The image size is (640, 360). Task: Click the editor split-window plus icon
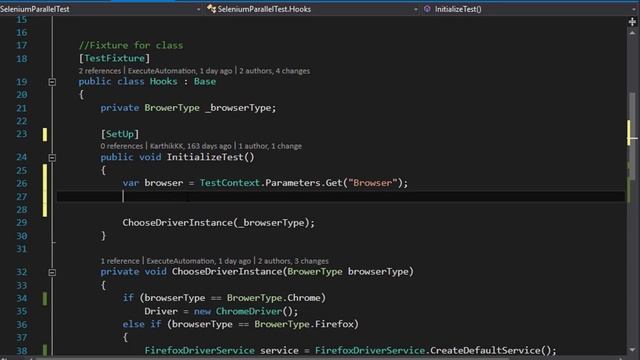coord(632,22)
